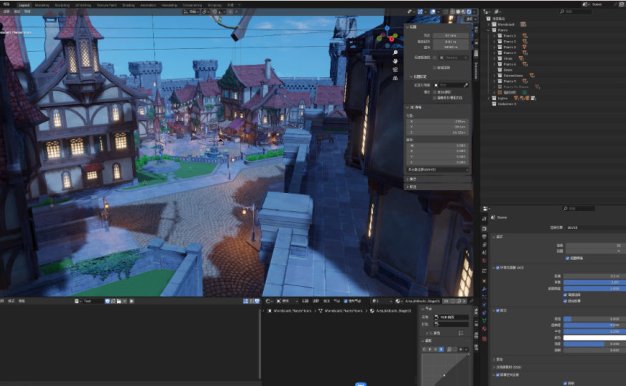Switch perspective/orthographic with the grid gizmo icon
The height and width of the screenshot is (386, 626).
coord(395,78)
